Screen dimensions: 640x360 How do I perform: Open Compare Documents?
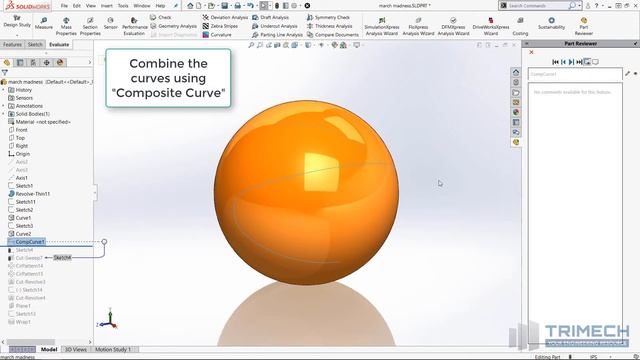tap(333, 35)
